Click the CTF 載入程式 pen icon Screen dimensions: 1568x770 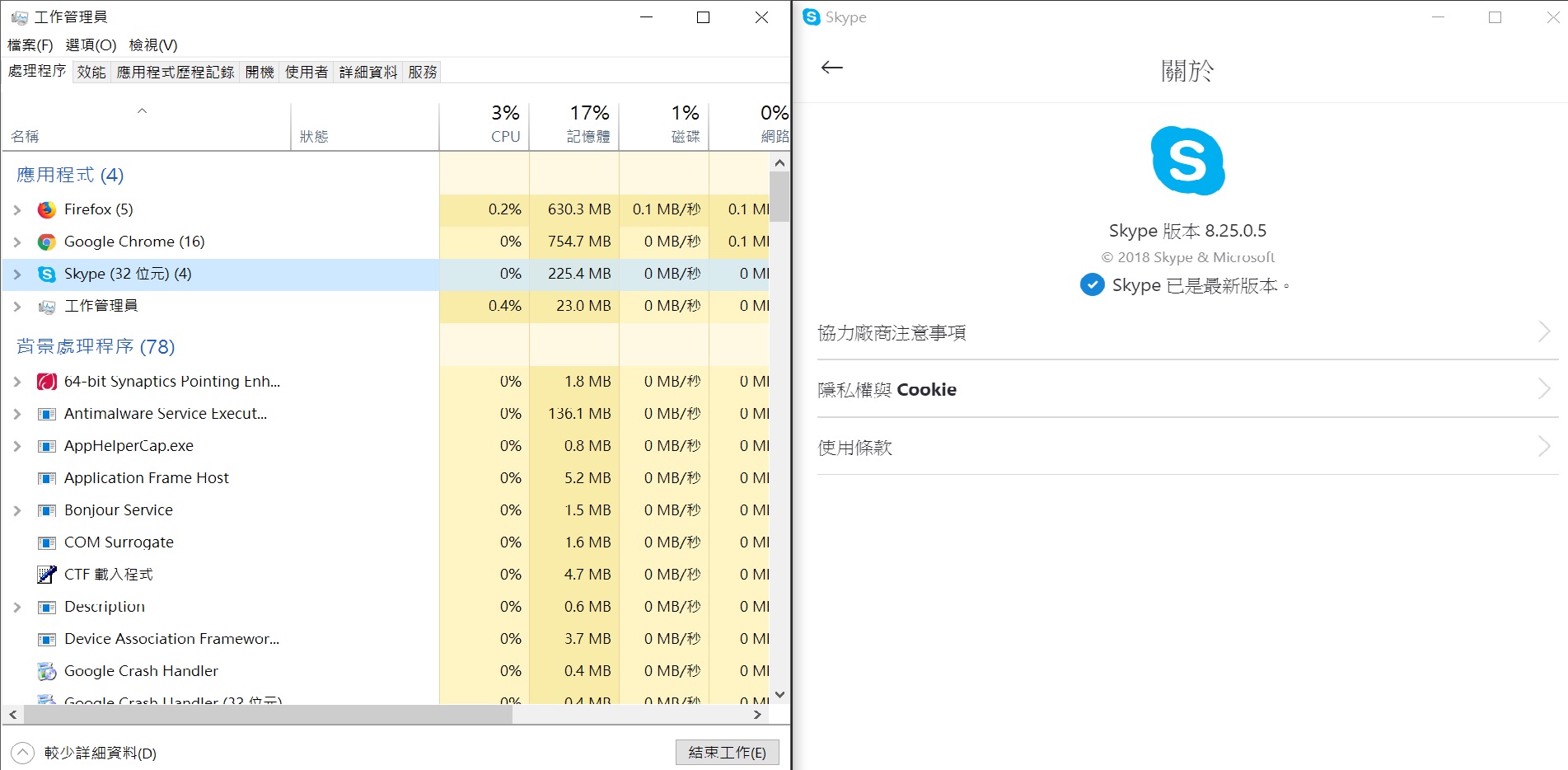(x=47, y=575)
